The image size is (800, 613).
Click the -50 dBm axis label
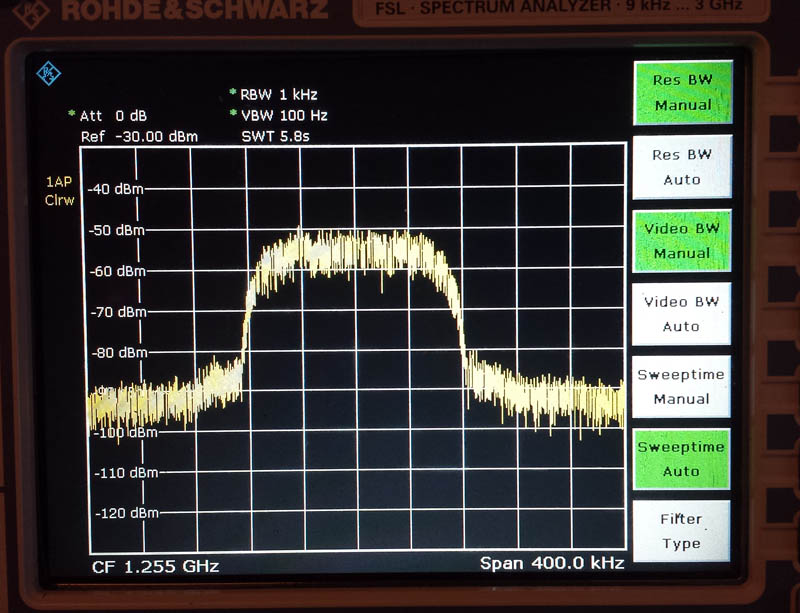(117, 230)
